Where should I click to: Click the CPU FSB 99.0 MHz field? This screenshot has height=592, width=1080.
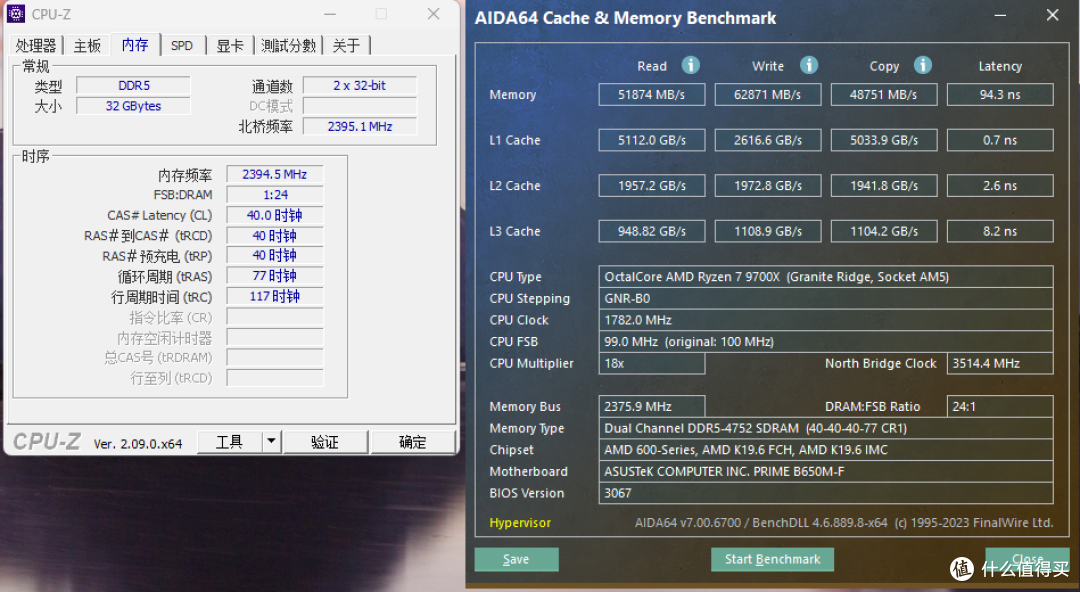(826, 341)
